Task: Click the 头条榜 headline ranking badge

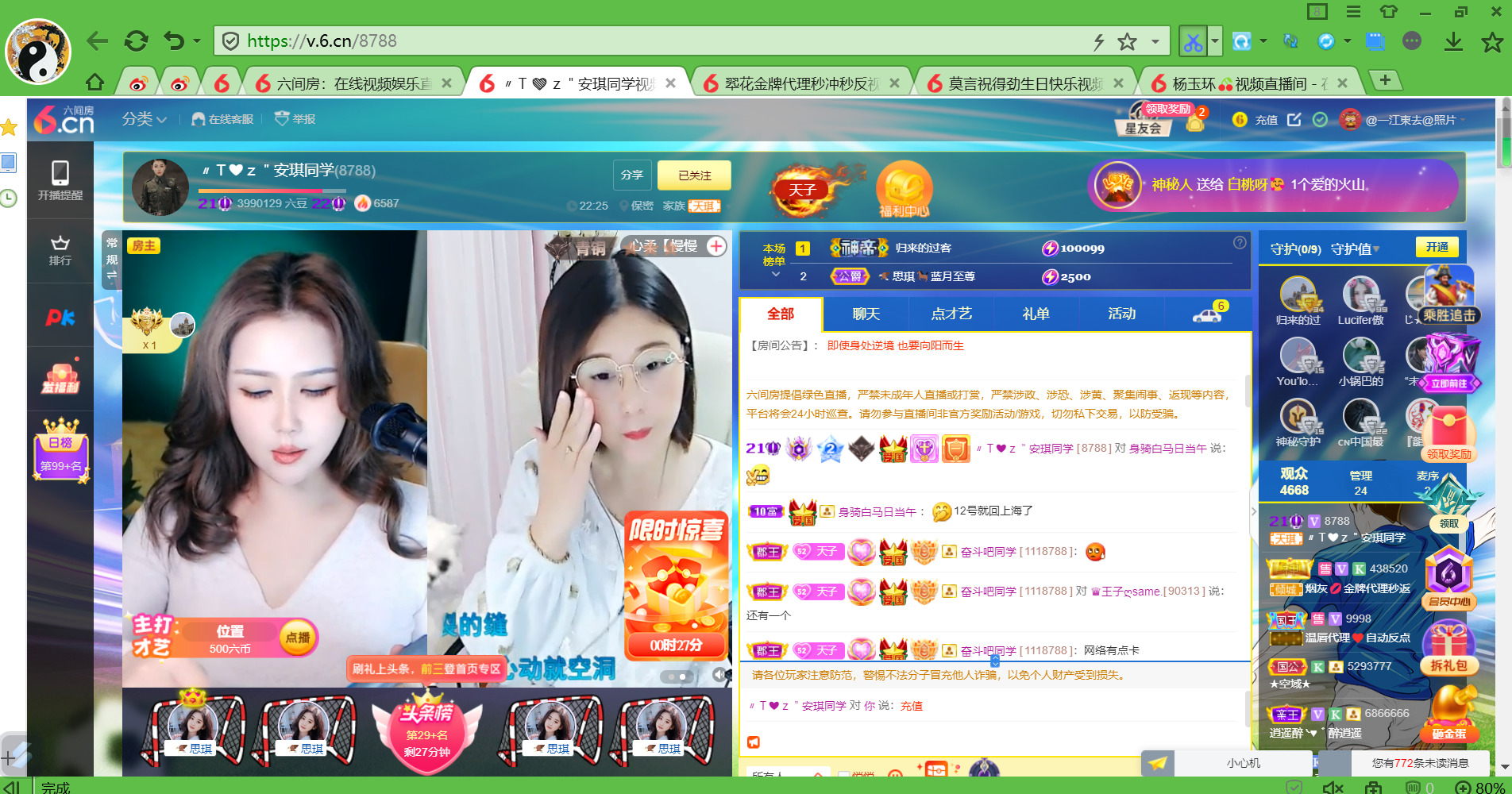Action: click(427, 730)
